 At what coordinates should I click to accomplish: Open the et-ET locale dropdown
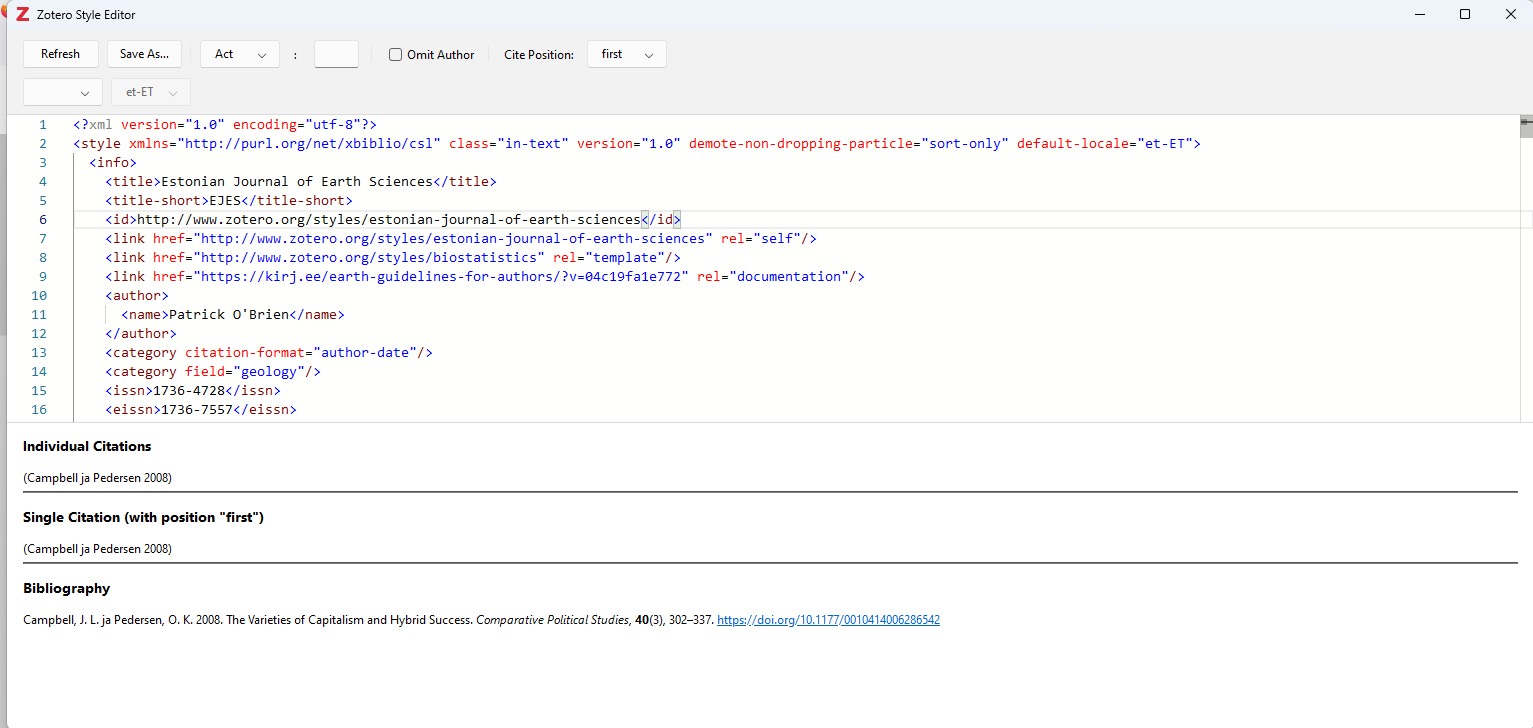(x=151, y=92)
